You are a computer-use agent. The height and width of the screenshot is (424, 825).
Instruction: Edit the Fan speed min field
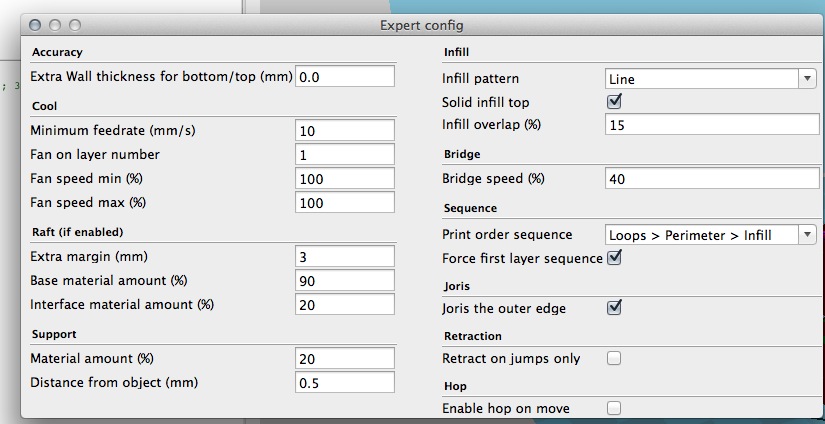345,179
